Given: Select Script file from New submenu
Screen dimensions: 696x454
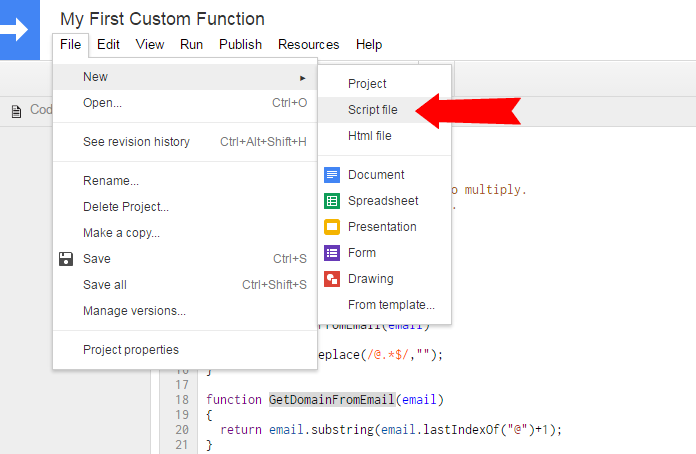Looking at the screenshot, I should [x=372, y=110].
